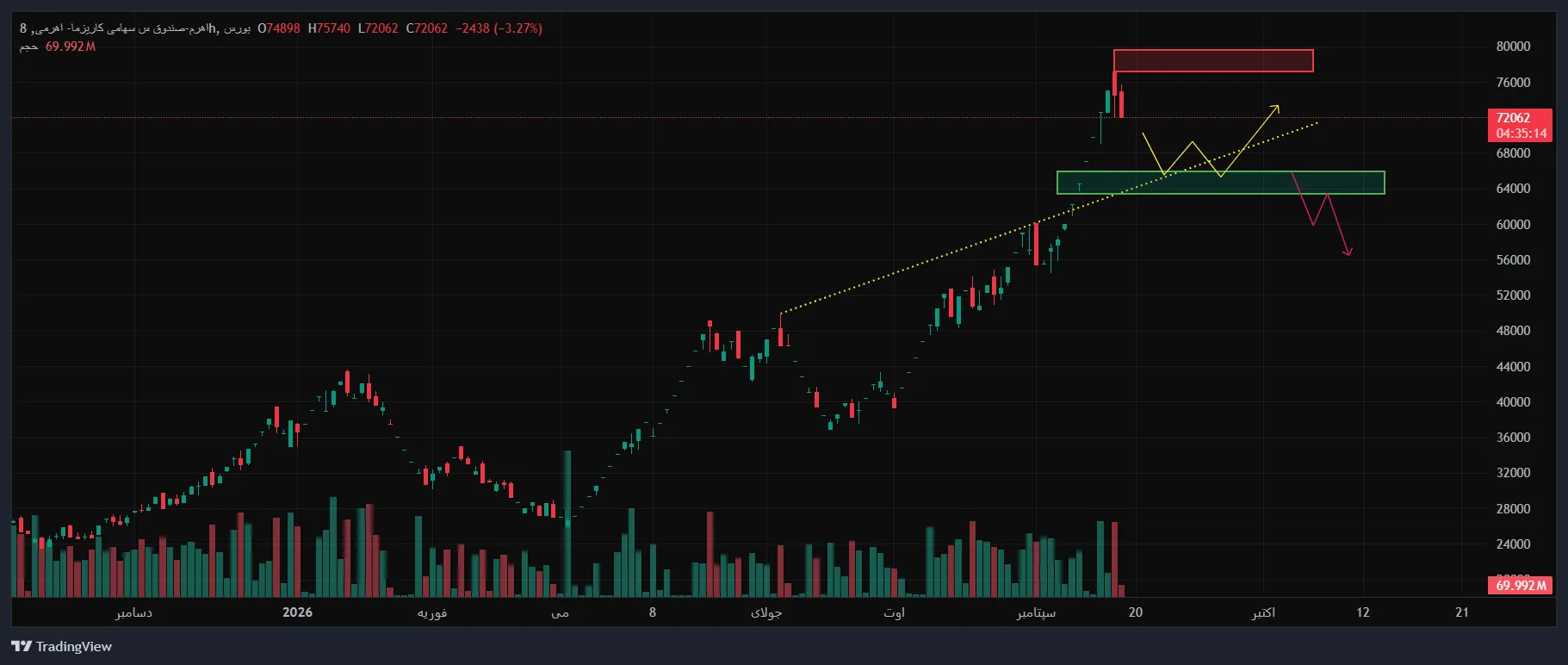1568x665 pixels.
Task: Select the close value C72062 in legend
Action: [427, 28]
